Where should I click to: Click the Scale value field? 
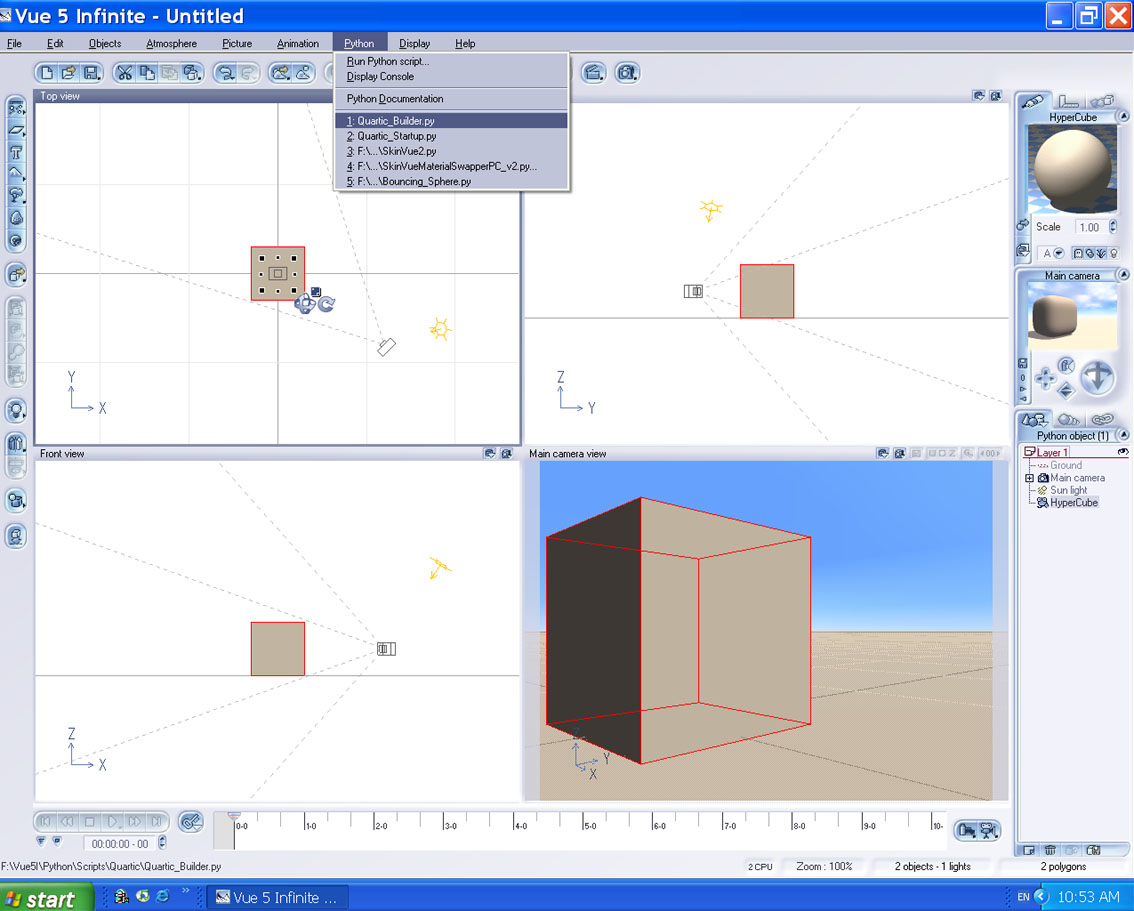[x=1088, y=227]
